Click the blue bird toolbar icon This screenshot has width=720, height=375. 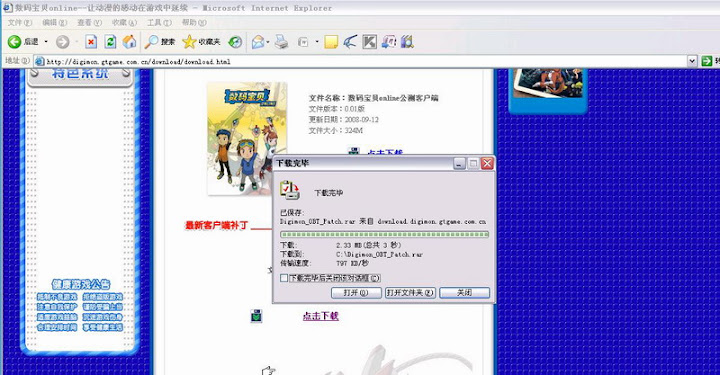pyautogui.click(x=350, y=42)
